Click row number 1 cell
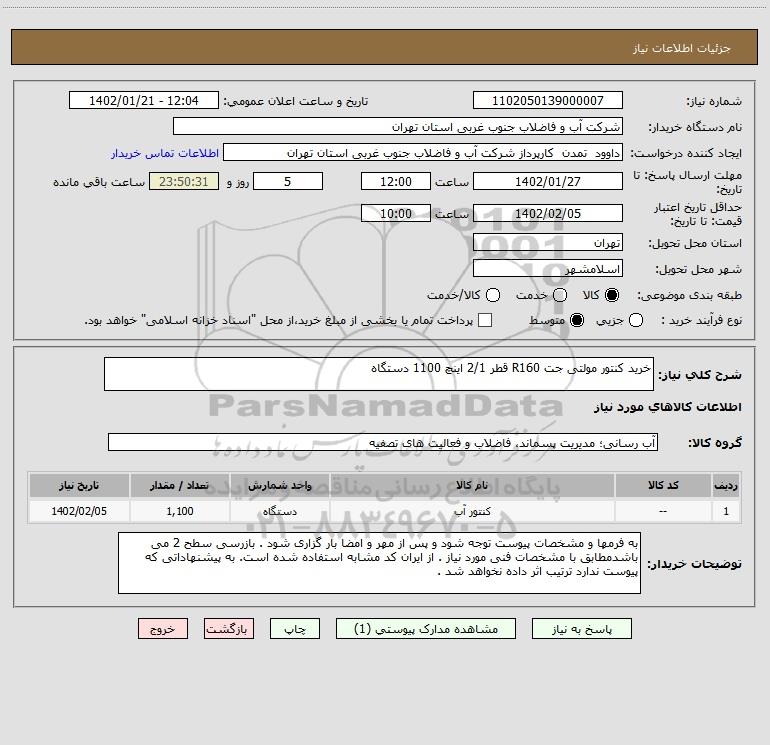 point(726,511)
